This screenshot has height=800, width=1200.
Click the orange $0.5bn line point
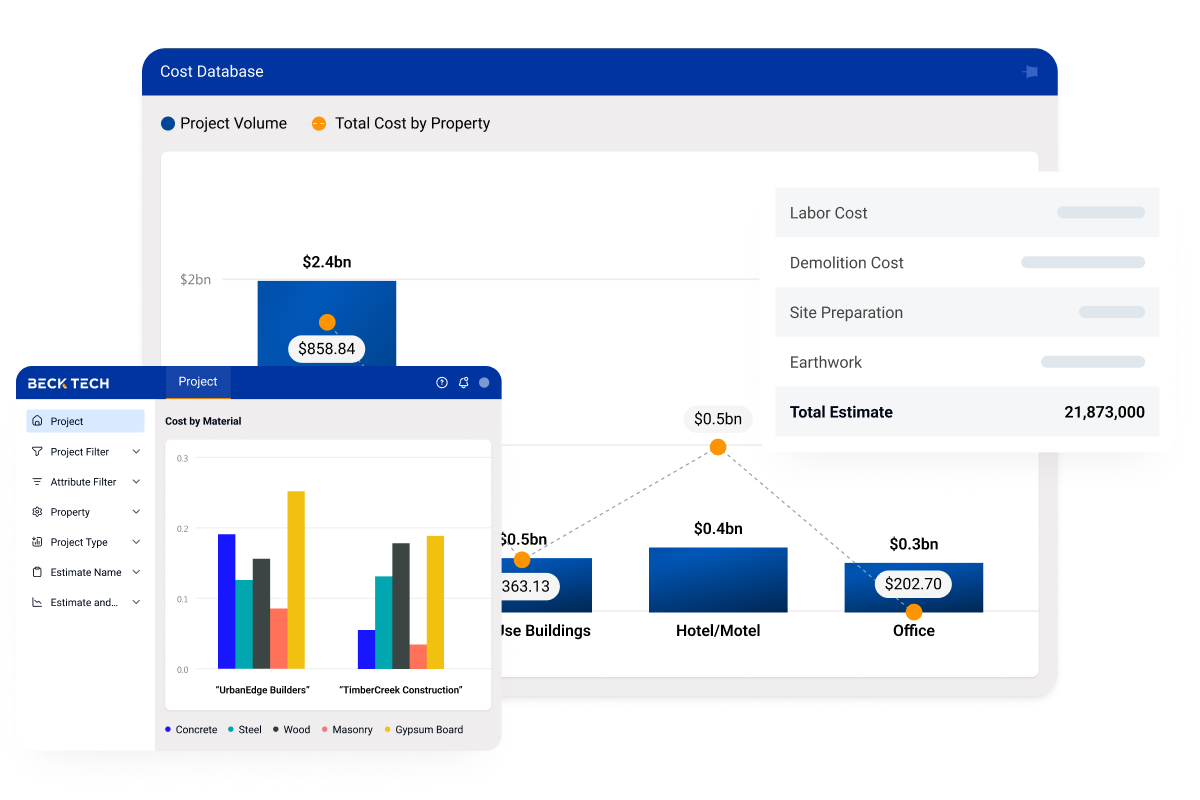coord(717,447)
